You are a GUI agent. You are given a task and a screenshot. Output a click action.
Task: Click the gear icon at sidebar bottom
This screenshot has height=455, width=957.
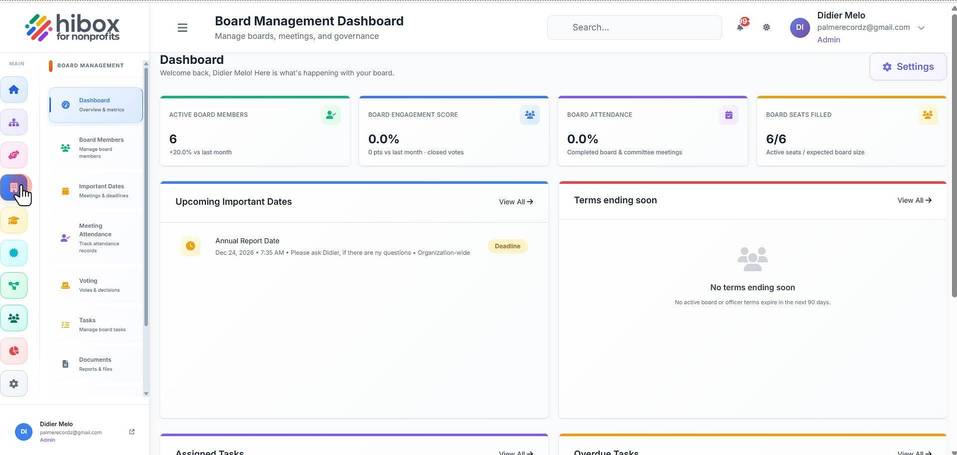[13, 384]
